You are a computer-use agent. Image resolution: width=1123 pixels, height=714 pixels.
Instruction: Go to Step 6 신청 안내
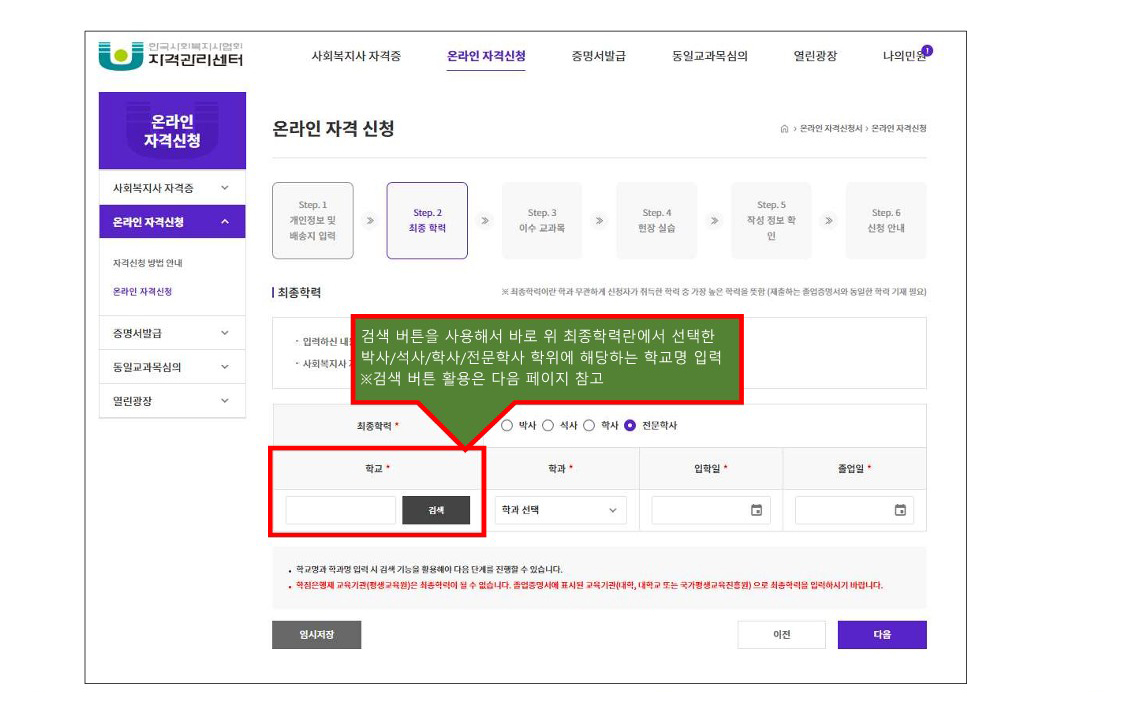[886, 221]
